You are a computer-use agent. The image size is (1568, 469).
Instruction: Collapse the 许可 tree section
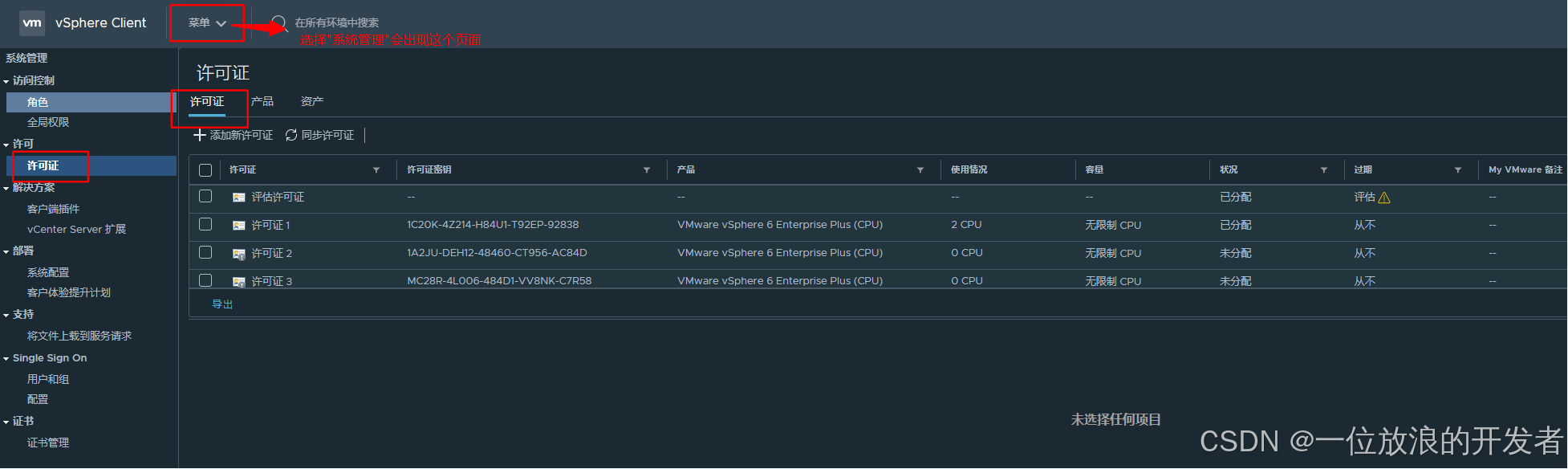[6, 145]
